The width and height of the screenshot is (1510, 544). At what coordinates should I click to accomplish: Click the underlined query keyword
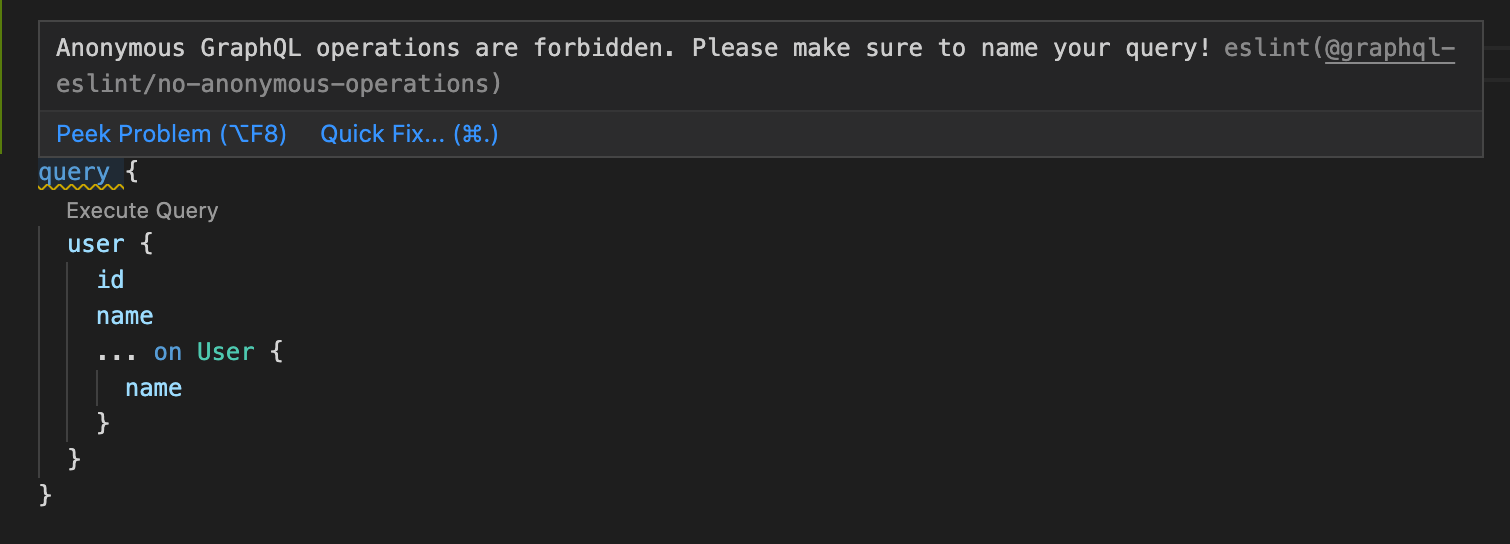[74, 172]
